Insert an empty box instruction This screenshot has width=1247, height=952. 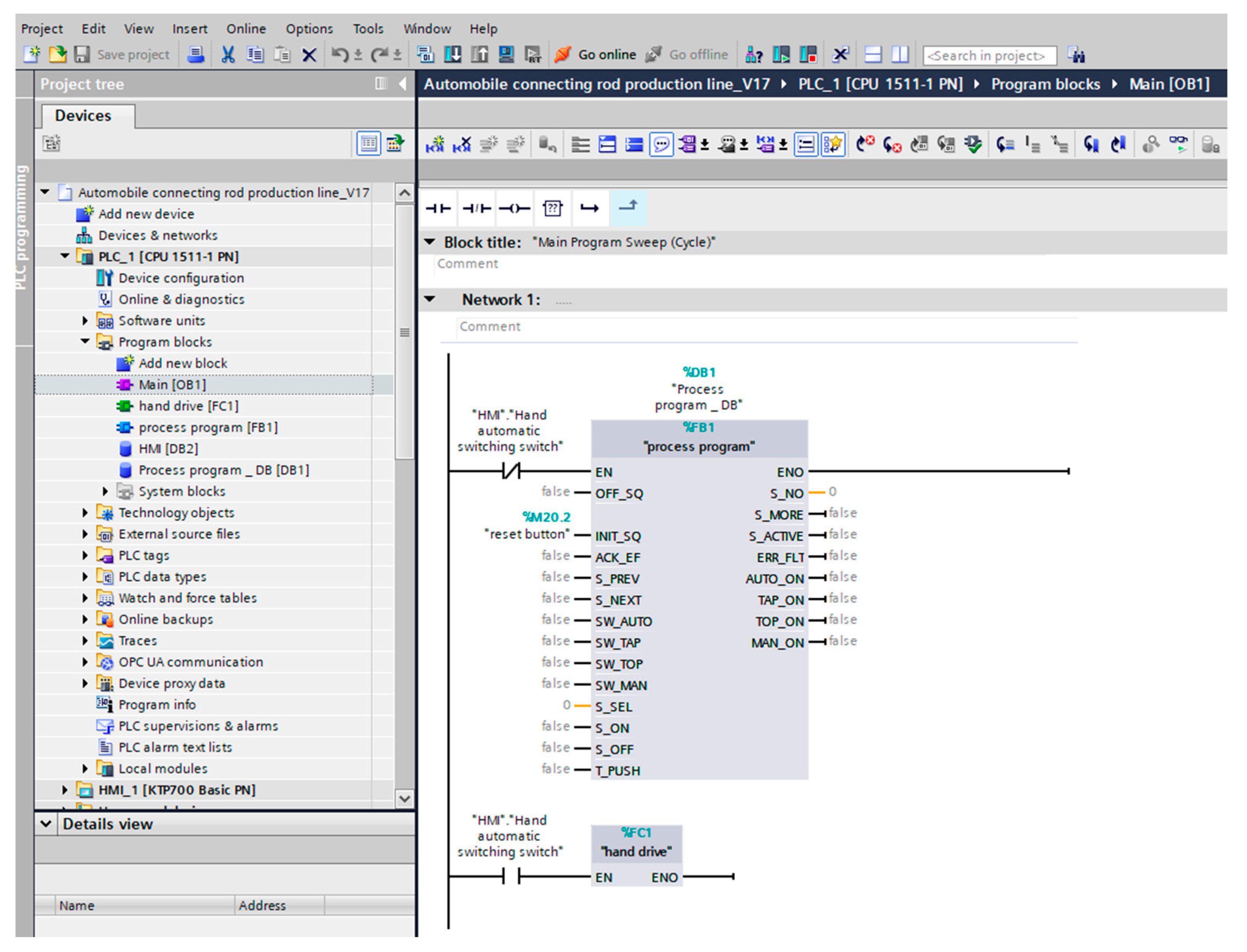click(x=552, y=208)
